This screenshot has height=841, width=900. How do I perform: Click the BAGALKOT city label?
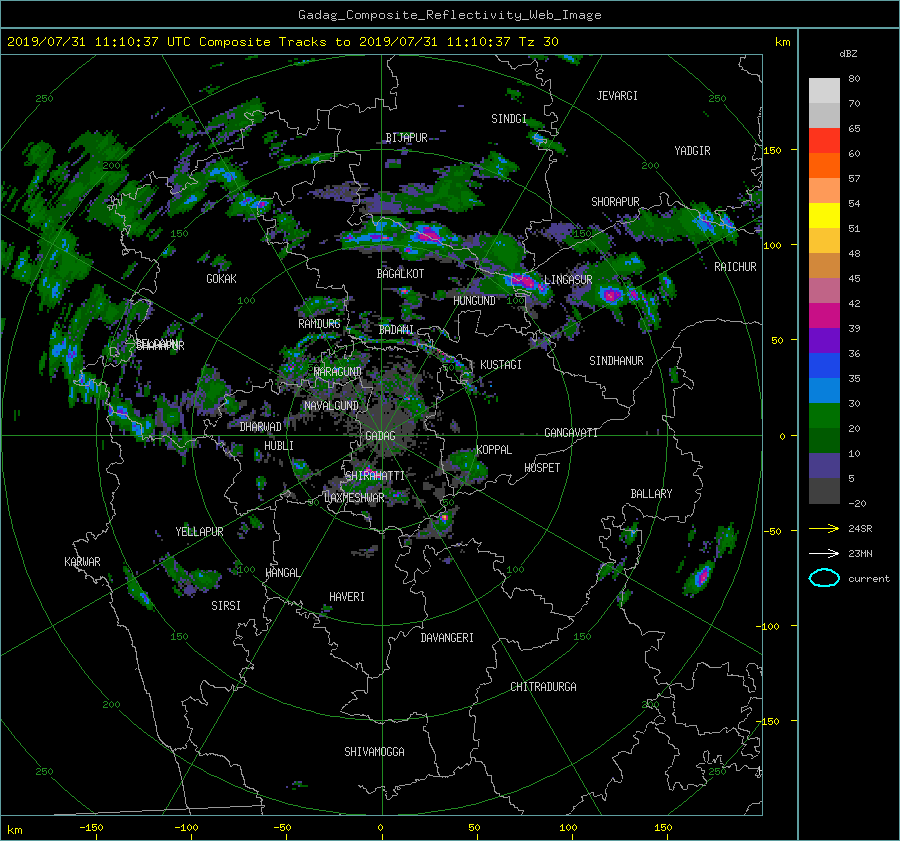400,274
